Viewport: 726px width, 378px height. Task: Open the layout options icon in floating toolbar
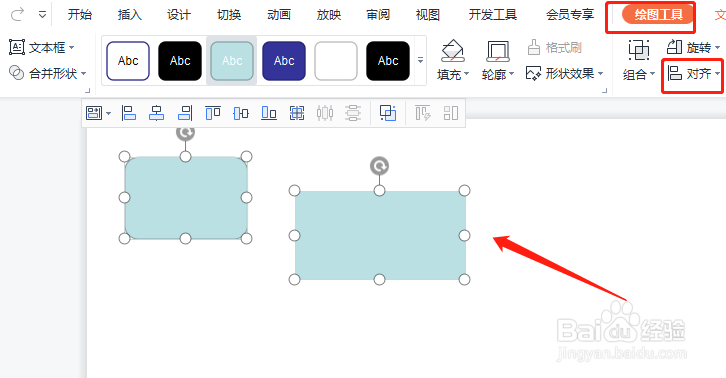[94, 113]
